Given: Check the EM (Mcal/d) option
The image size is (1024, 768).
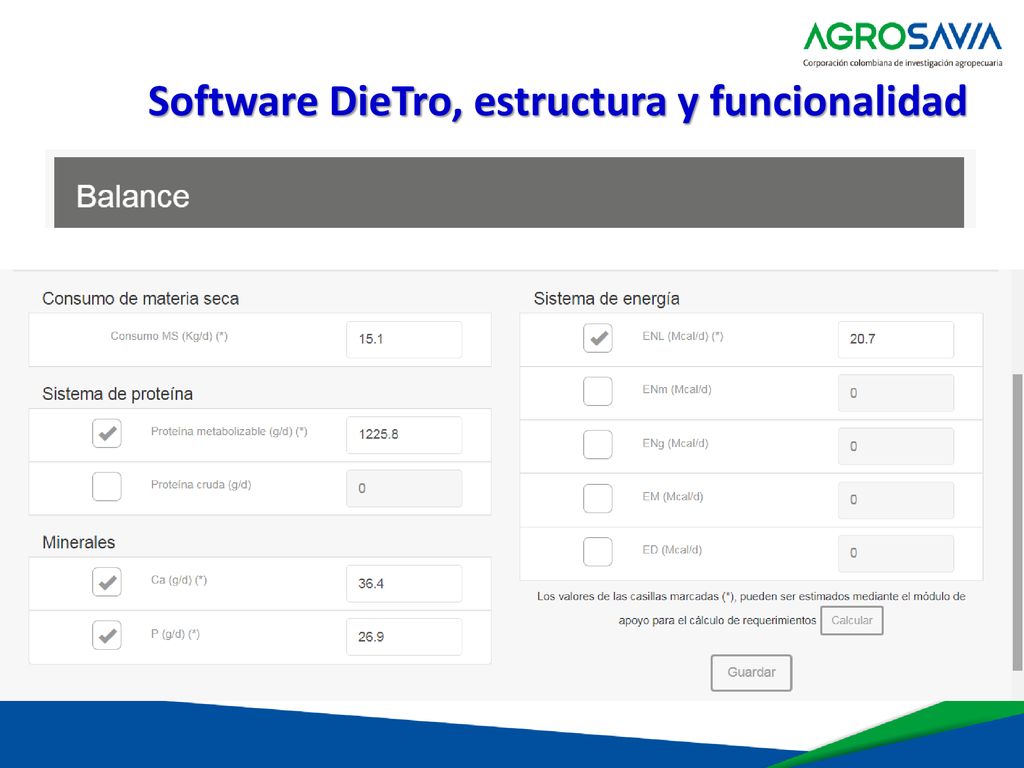Looking at the screenshot, I should (598, 498).
